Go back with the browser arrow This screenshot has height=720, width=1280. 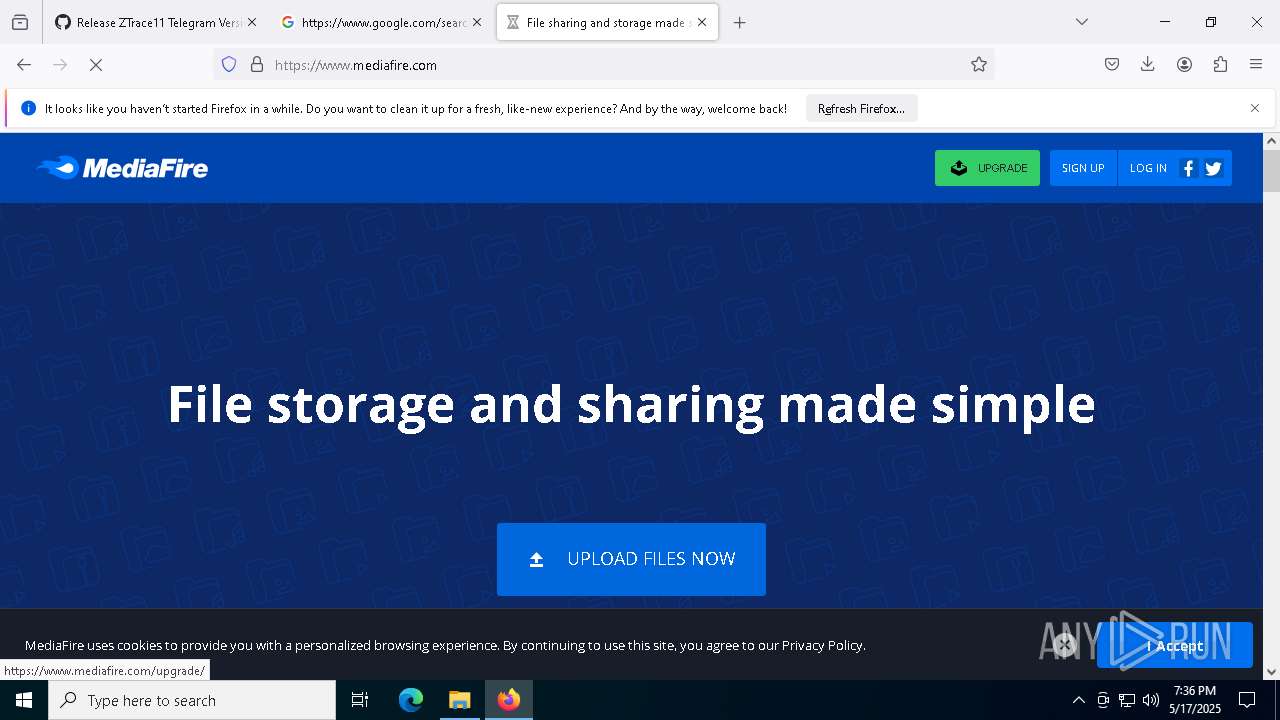coord(24,65)
